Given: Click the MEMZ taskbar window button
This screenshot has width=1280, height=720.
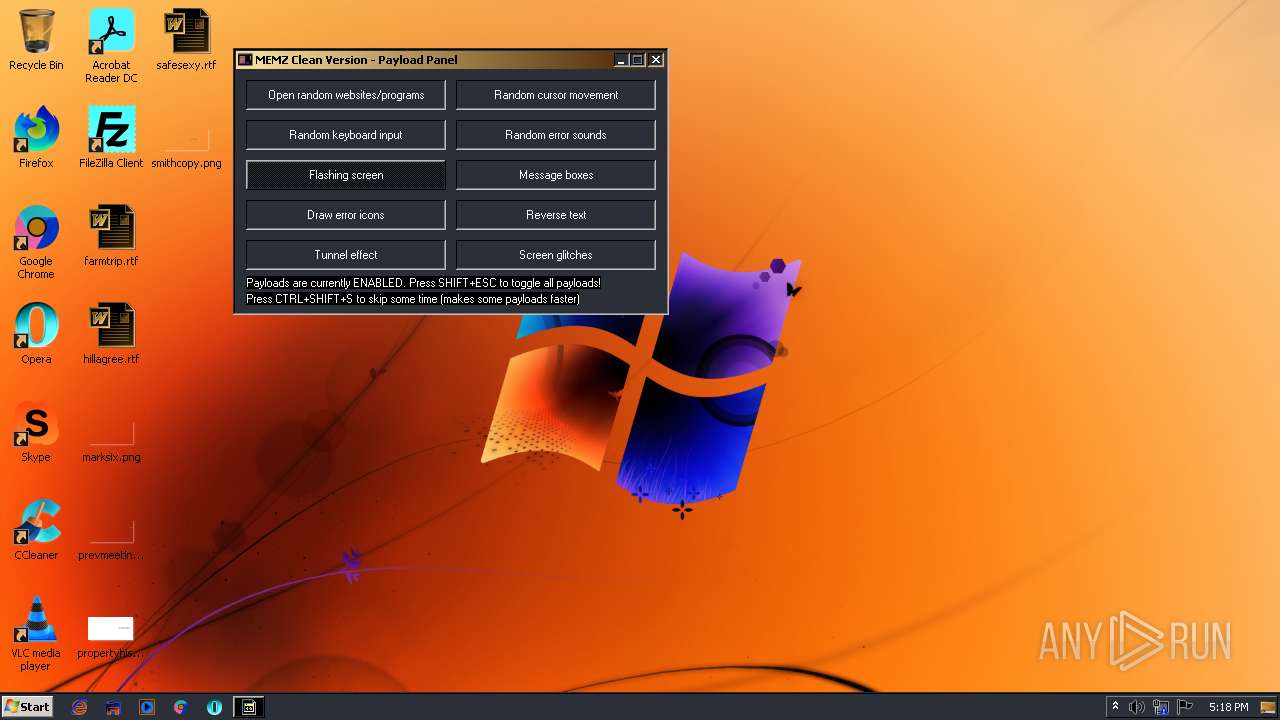Looking at the screenshot, I should pyautogui.click(x=249, y=707).
